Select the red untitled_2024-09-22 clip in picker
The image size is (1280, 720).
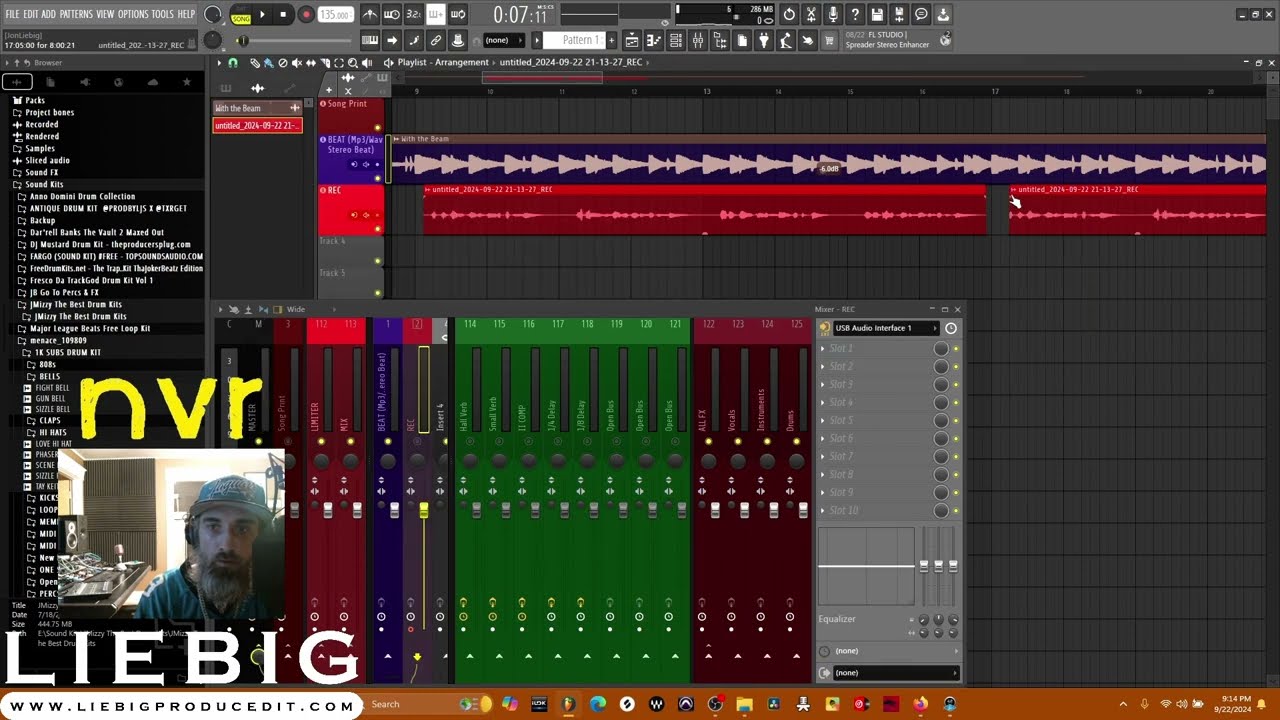(x=257, y=125)
